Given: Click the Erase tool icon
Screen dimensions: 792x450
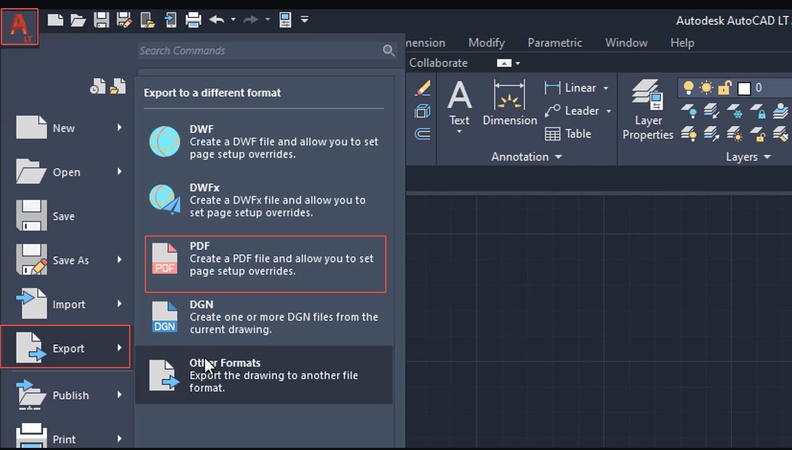Looking at the screenshot, I should [423, 88].
